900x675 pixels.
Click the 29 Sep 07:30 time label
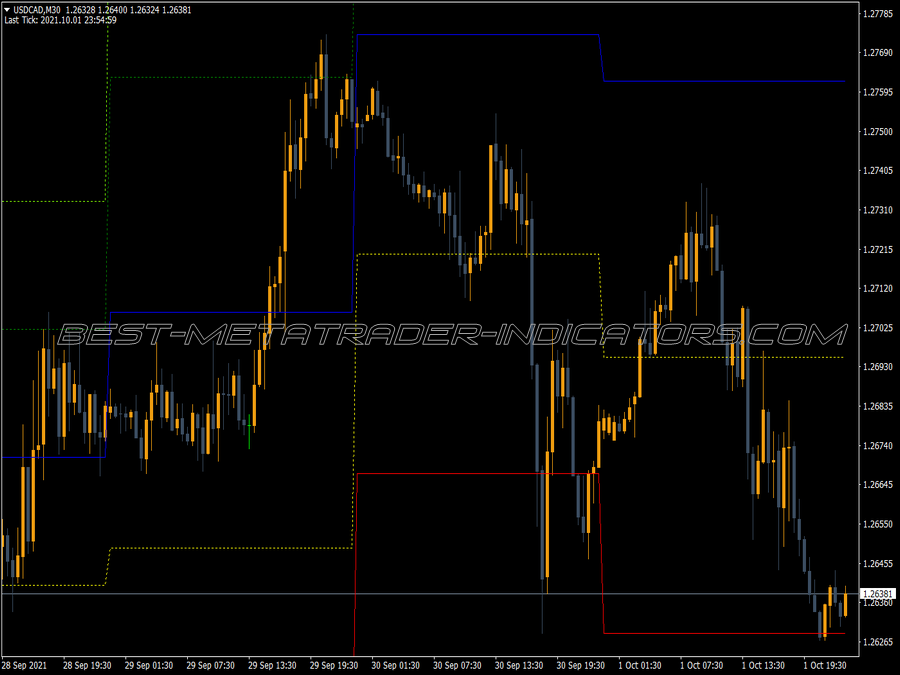tap(211, 665)
